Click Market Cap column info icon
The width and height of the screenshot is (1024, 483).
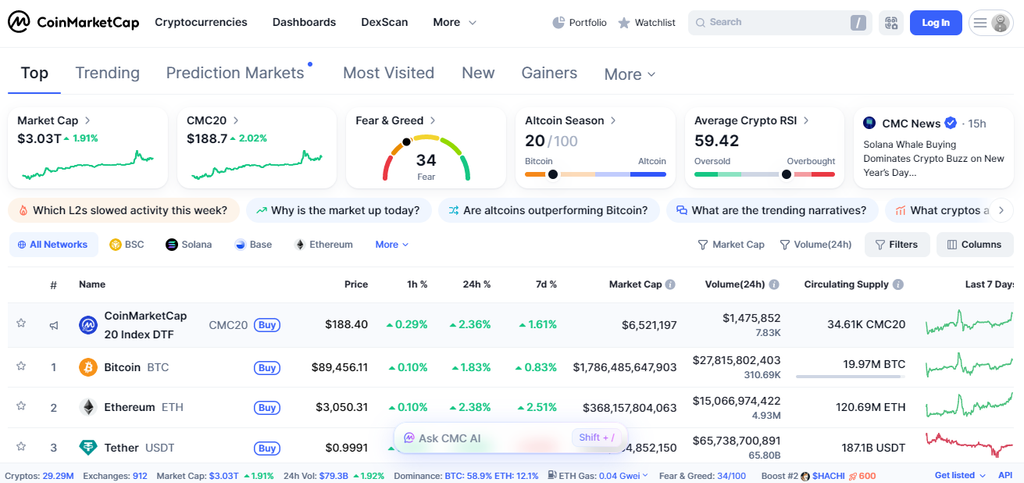[x=671, y=285]
